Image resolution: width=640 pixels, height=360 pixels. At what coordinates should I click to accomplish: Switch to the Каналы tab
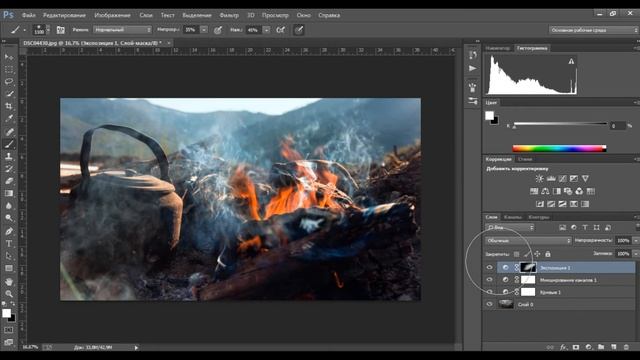513,217
